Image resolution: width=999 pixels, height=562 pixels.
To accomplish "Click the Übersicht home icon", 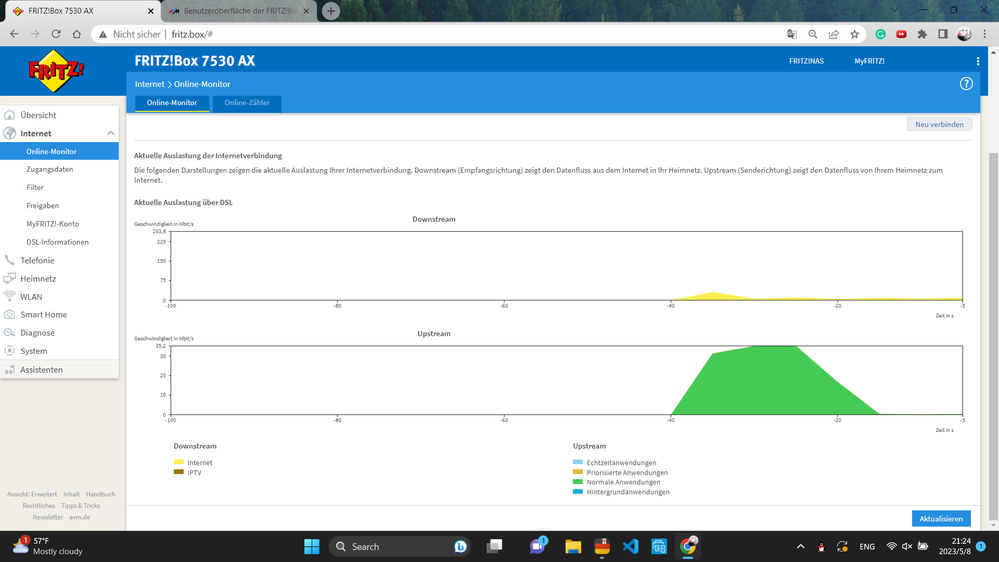I will click(x=10, y=115).
